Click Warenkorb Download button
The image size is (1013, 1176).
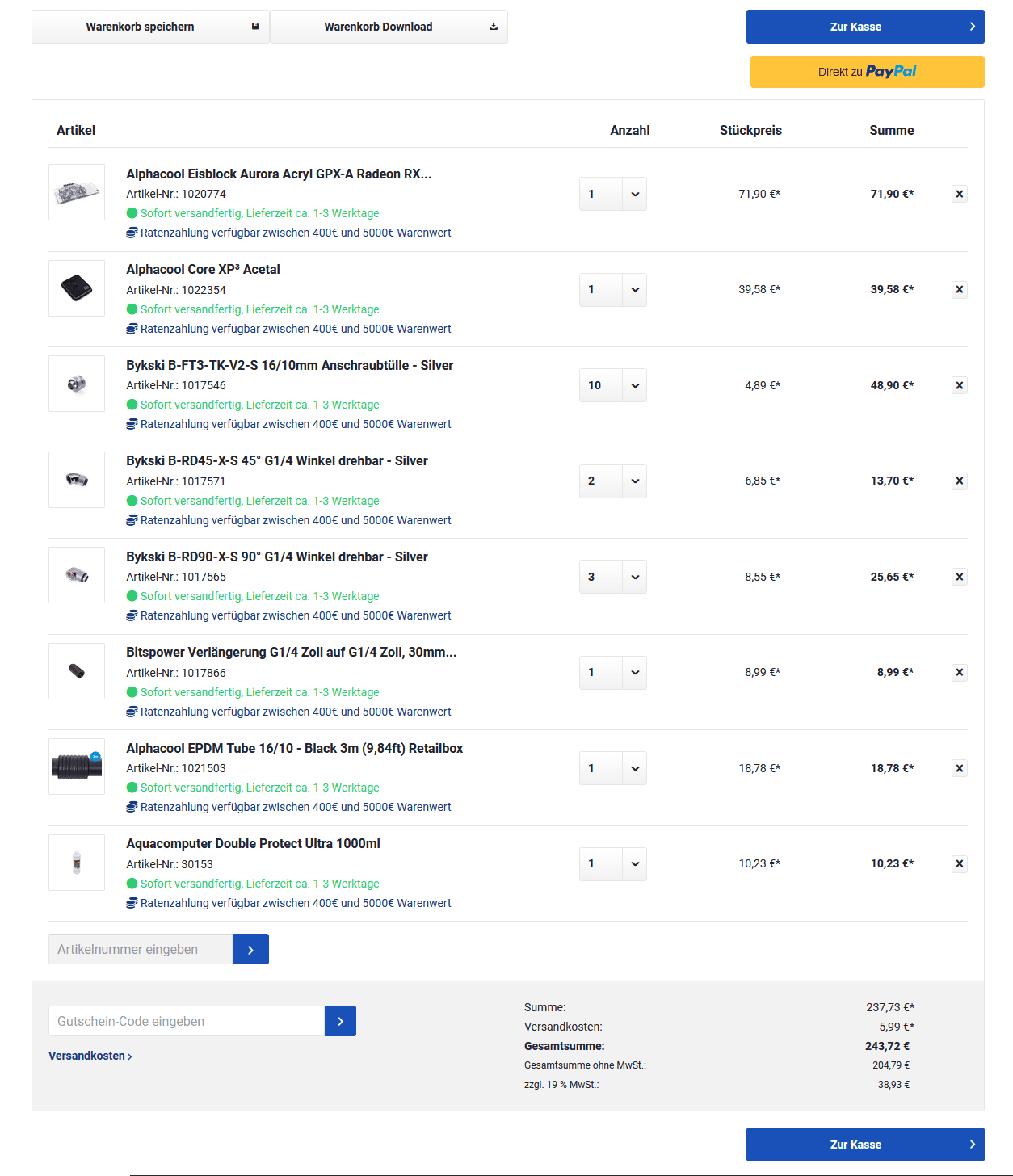pyautogui.click(x=389, y=27)
